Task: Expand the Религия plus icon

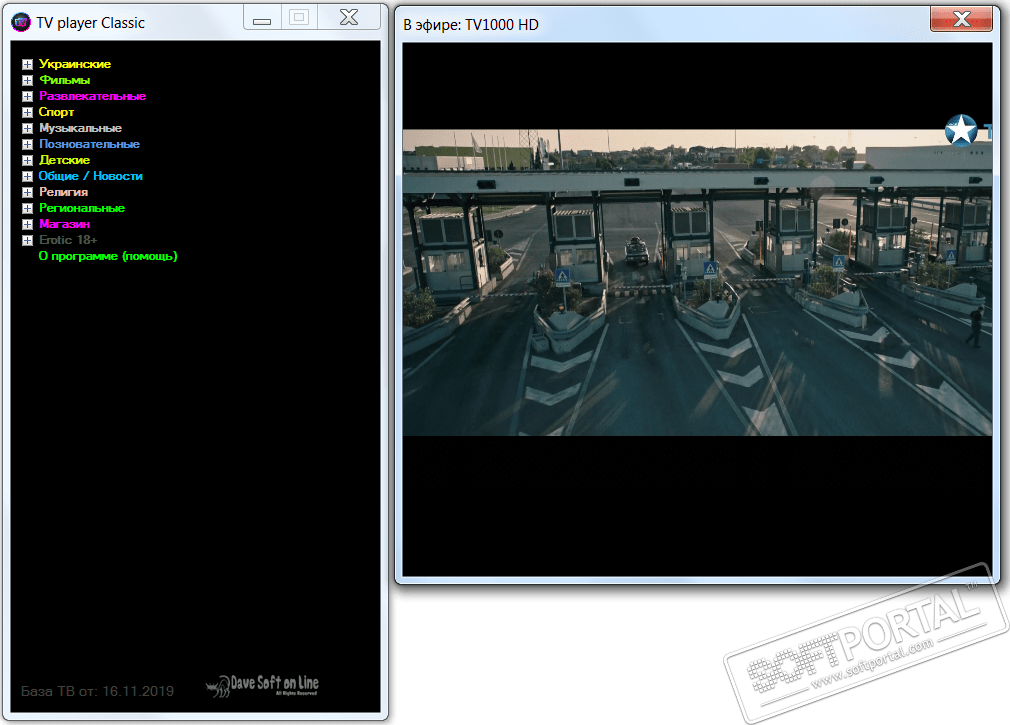Action: (x=27, y=193)
